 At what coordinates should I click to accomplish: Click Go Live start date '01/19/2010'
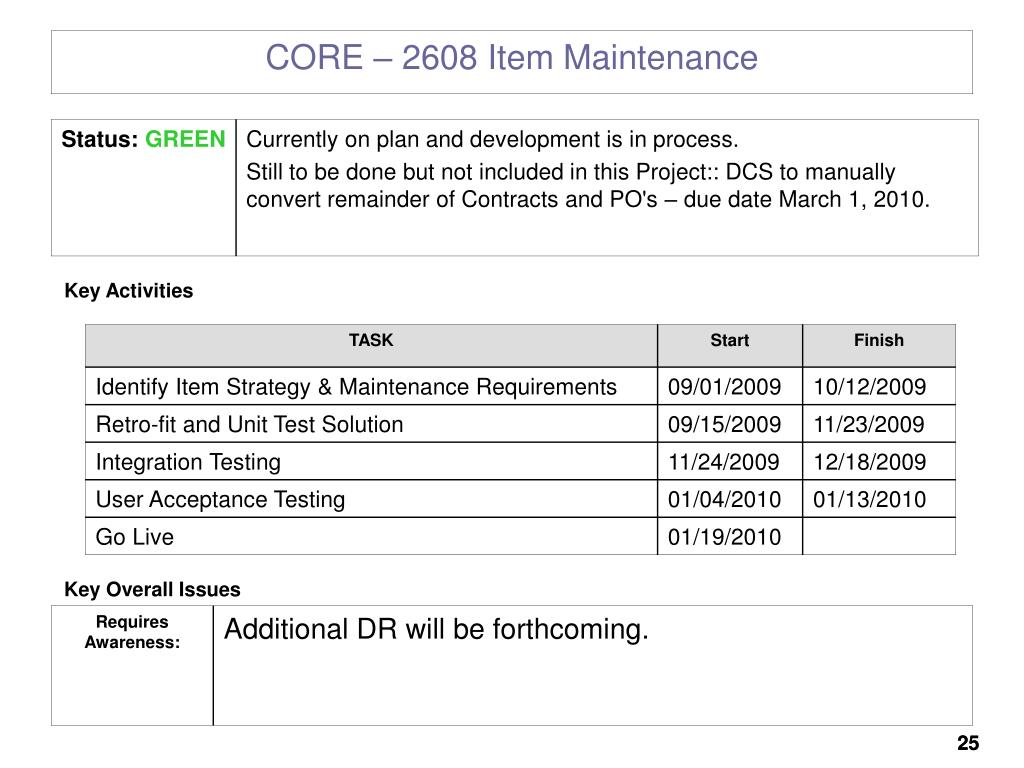point(724,537)
